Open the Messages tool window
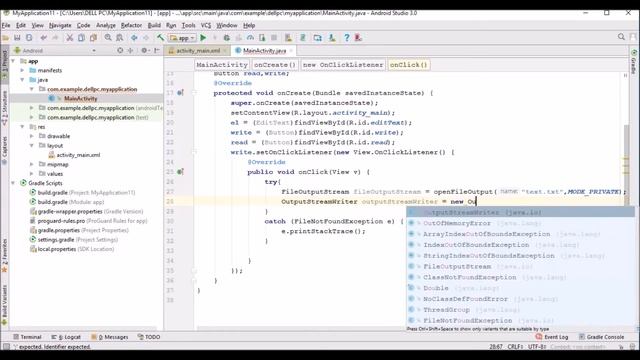Viewport: 640px width, 360px height. coord(110,337)
